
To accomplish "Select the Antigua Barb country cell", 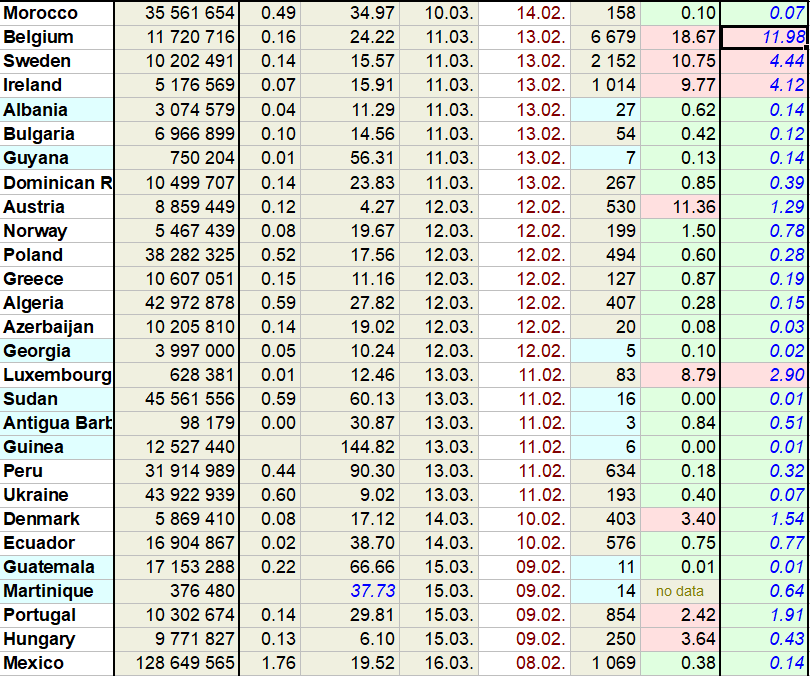I will (56, 423).
